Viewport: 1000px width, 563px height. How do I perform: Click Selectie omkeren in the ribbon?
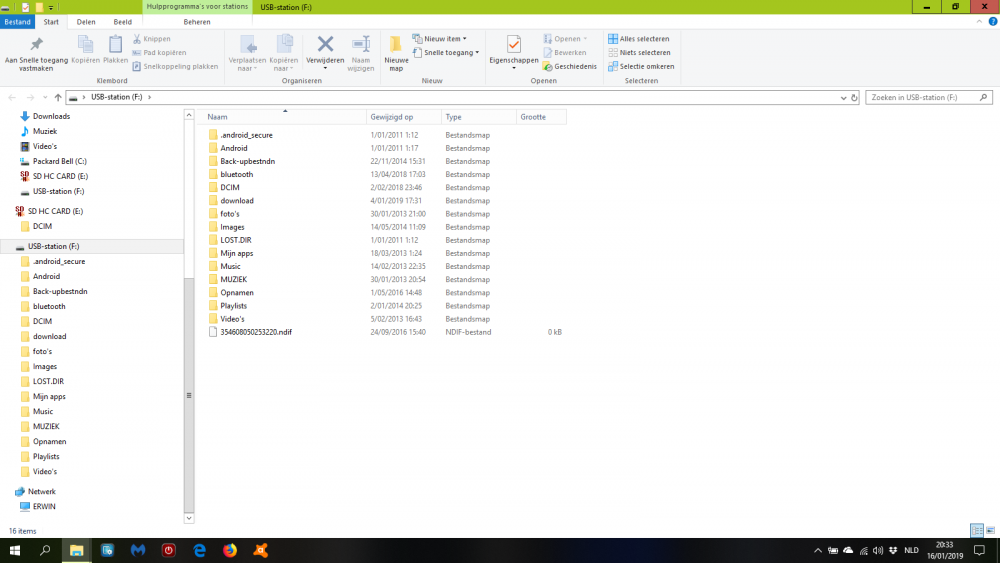point(641,66)
